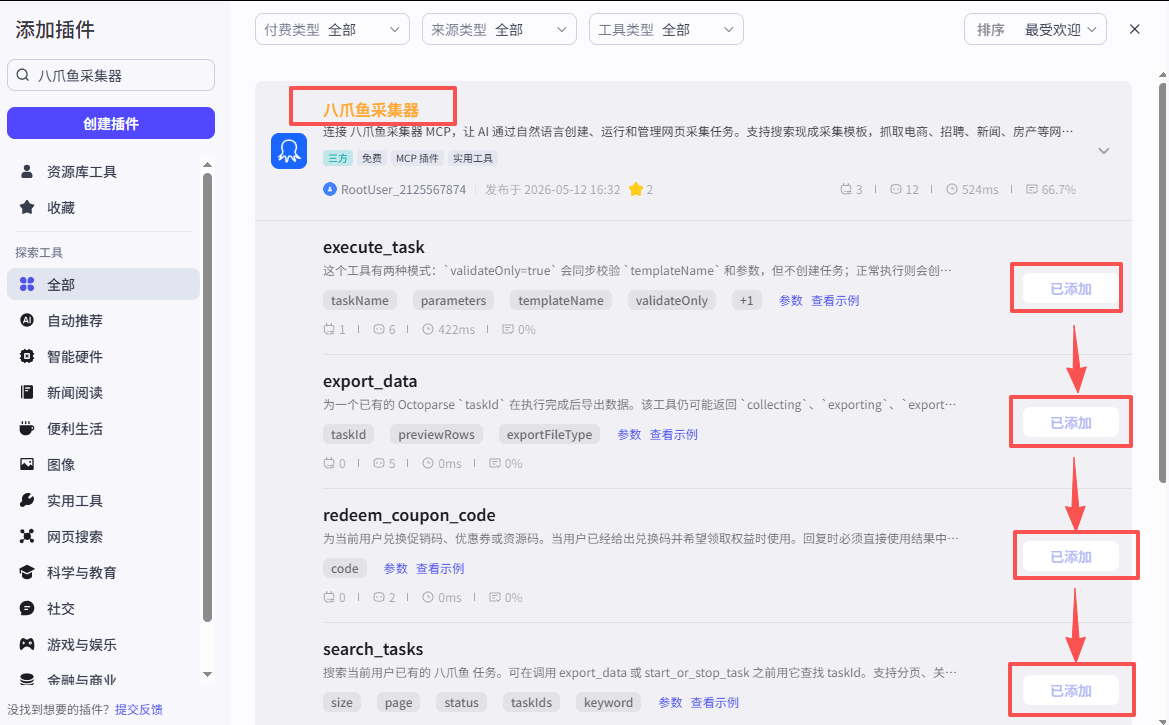1169x725 pixels.
Task: Click the 社交 chat bubble icon
Action: 27,609
